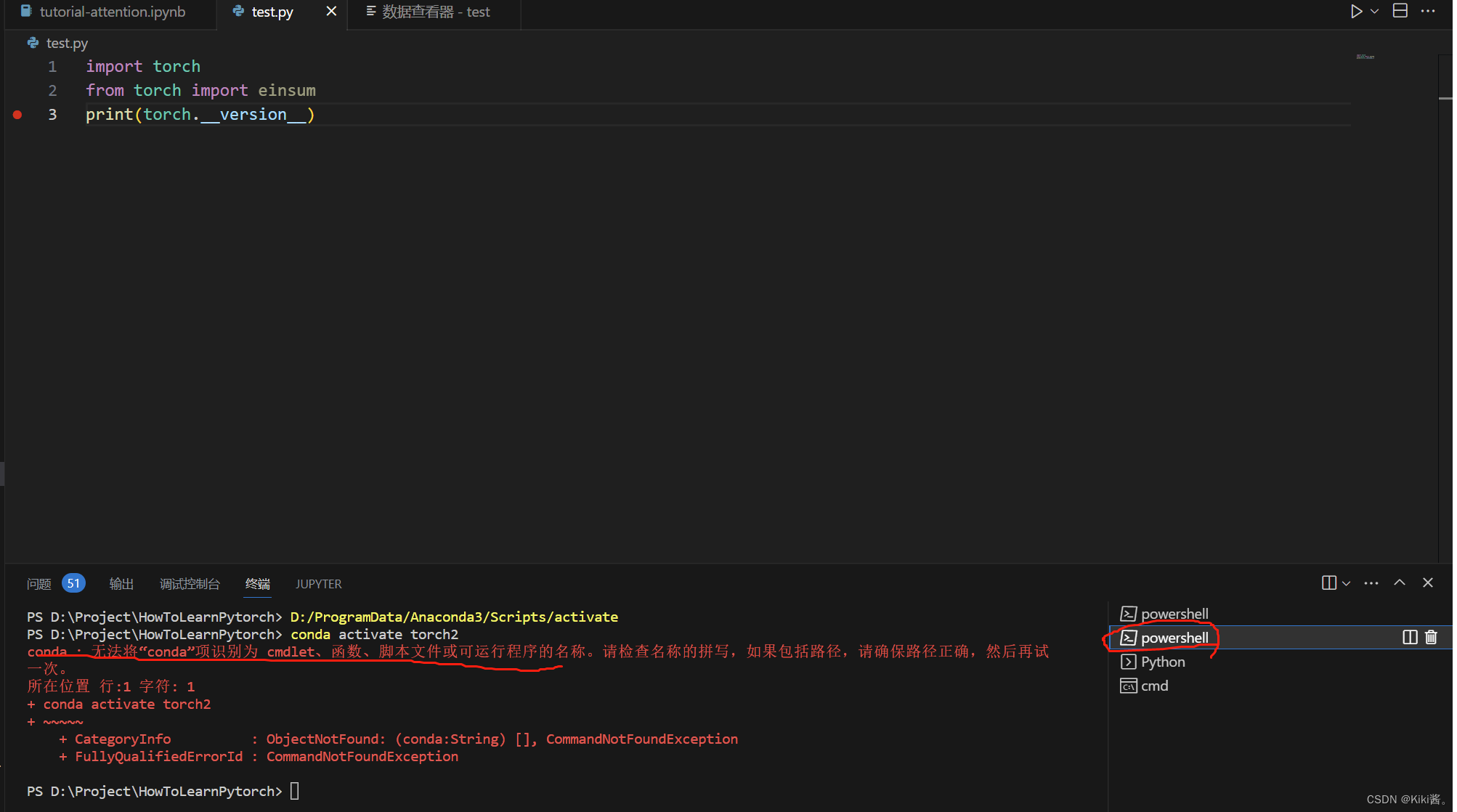Open the terminal profile dropdown in panel toolbar

[1345, 583]
